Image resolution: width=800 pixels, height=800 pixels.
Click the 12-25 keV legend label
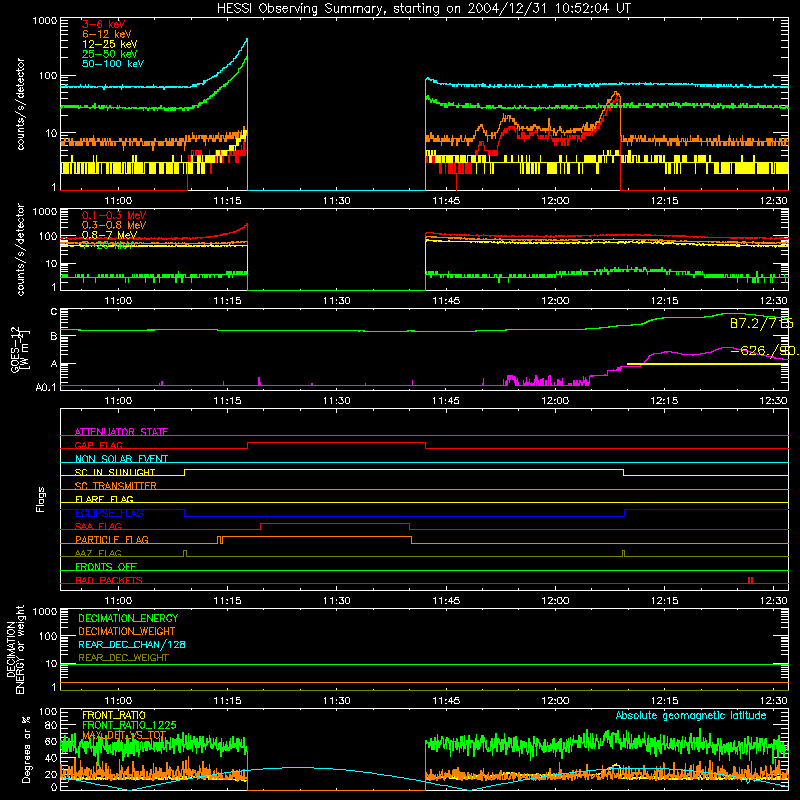click(x=110, y=44)
